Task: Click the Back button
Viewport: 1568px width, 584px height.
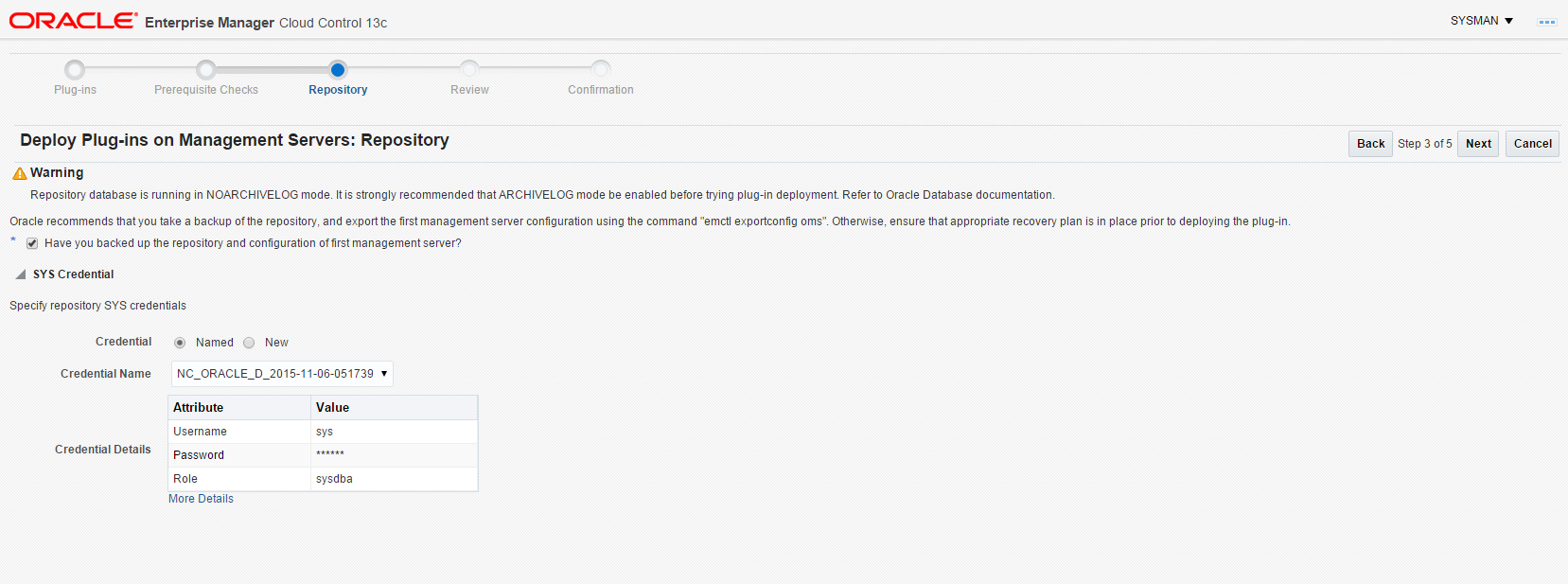Action: [x=1370, y=144]
